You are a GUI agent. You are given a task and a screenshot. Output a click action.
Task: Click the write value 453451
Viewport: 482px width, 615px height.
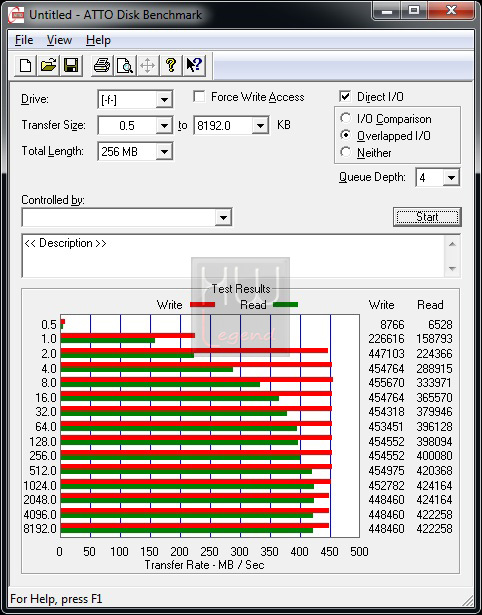coord(386,427)
